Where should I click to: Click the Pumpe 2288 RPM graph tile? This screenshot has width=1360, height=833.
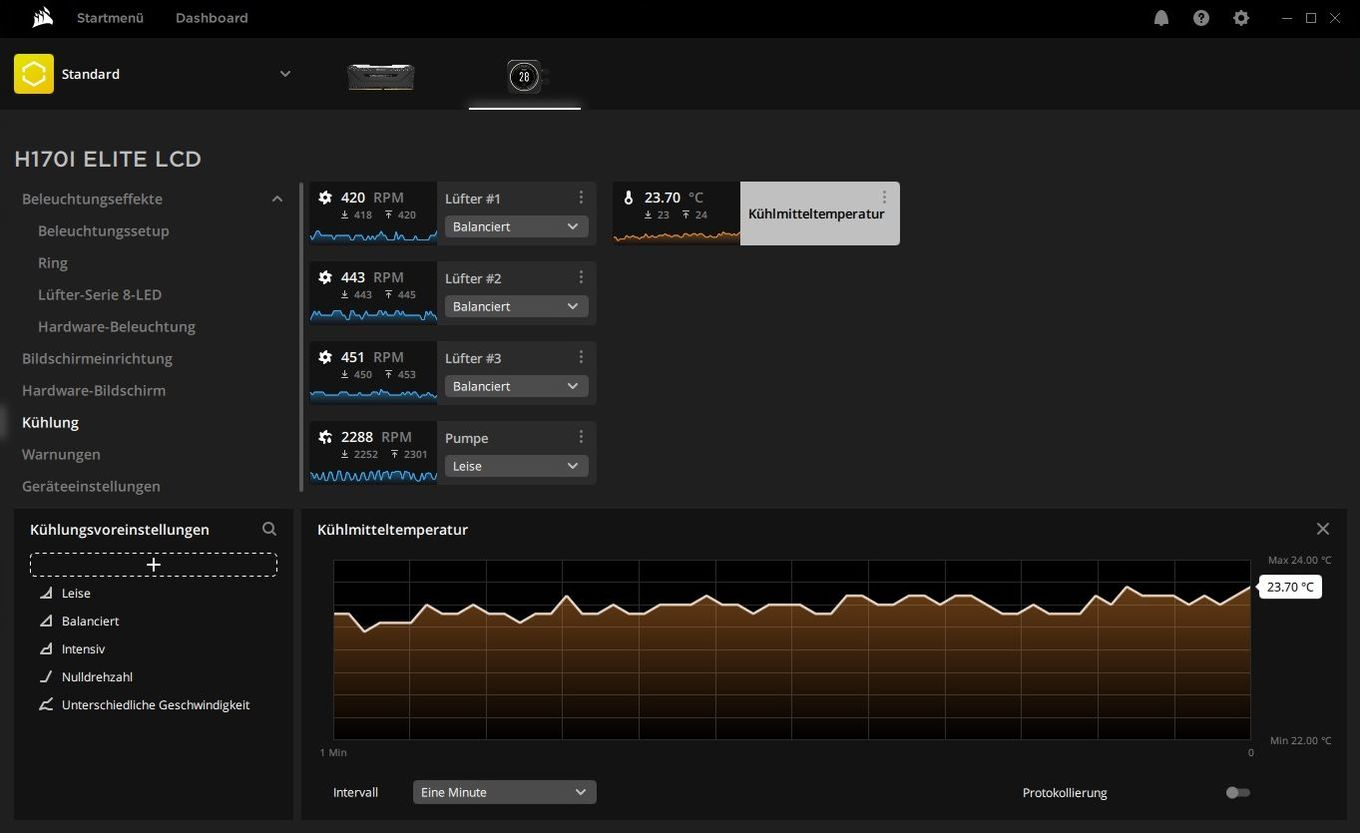pos(373,453)
